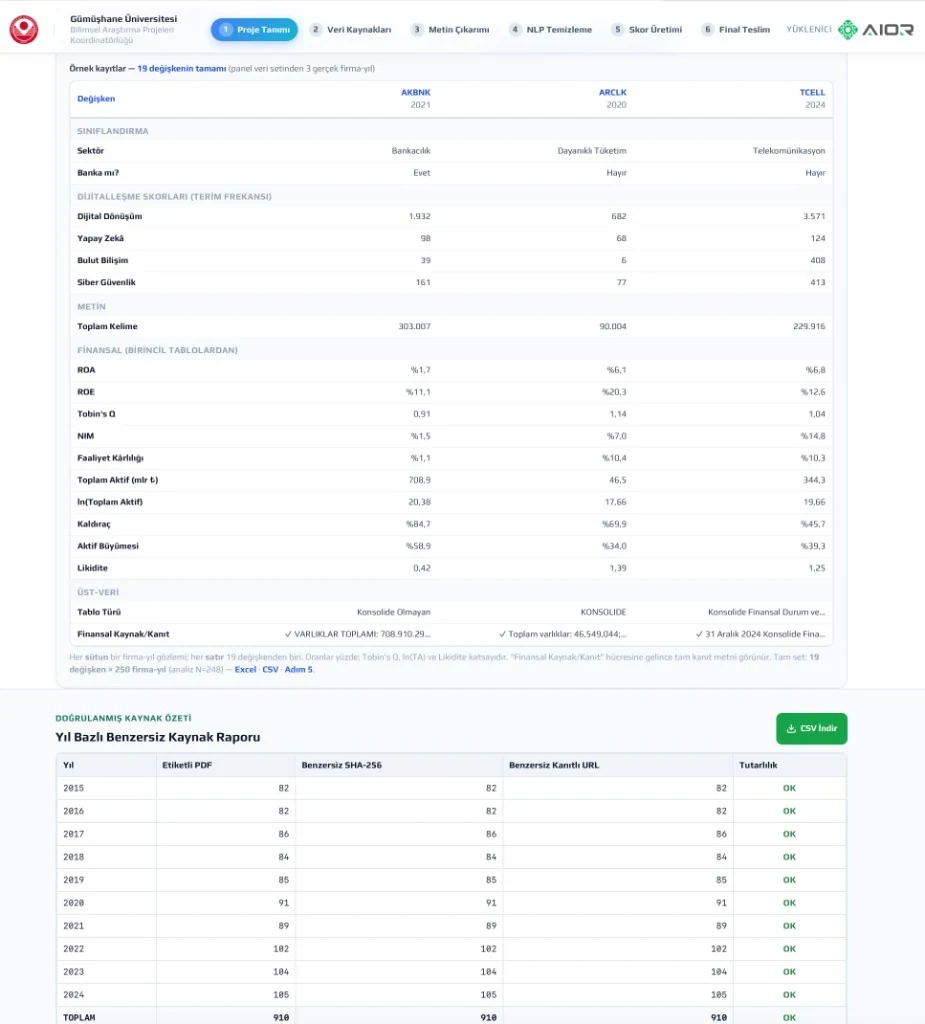The image size is (925, 1024).
Task: Click the Kaldıraç value %69,9
Action: (x=614, y=524)
